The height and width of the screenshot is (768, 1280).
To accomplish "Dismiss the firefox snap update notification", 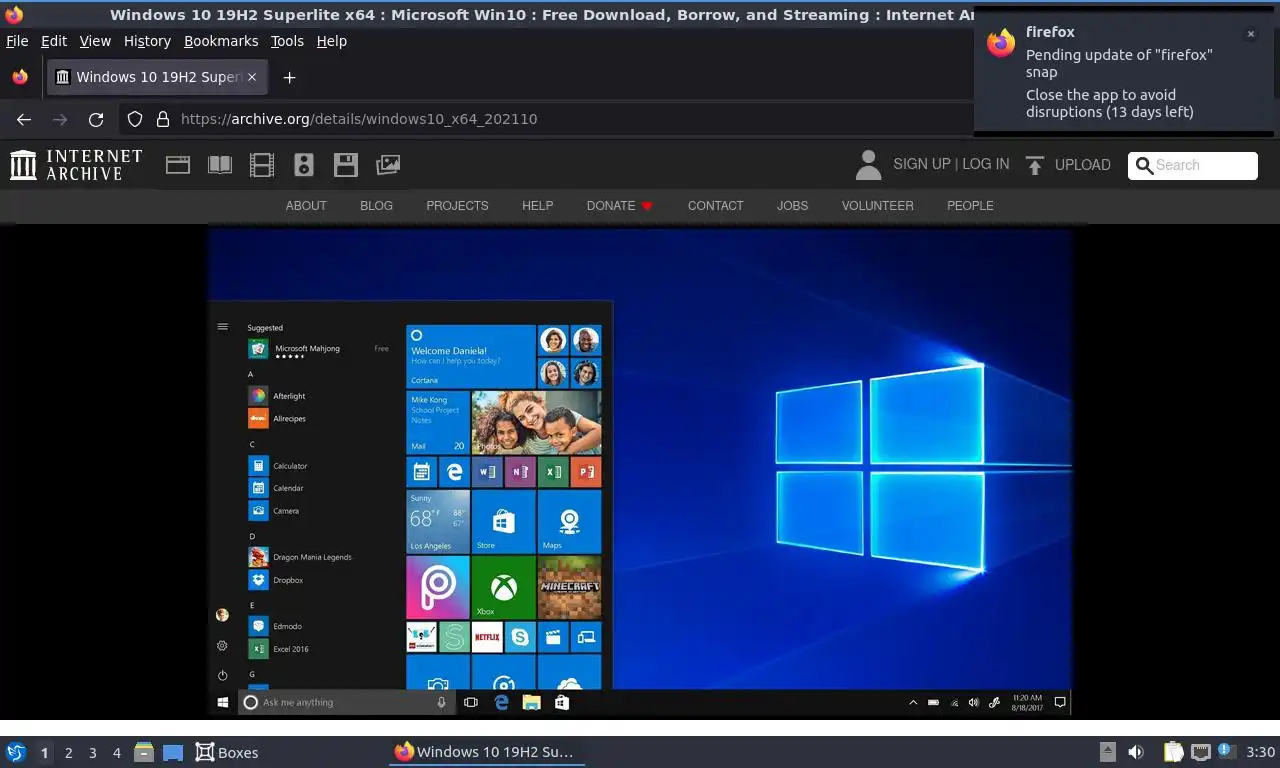I will click(1250, 34).
